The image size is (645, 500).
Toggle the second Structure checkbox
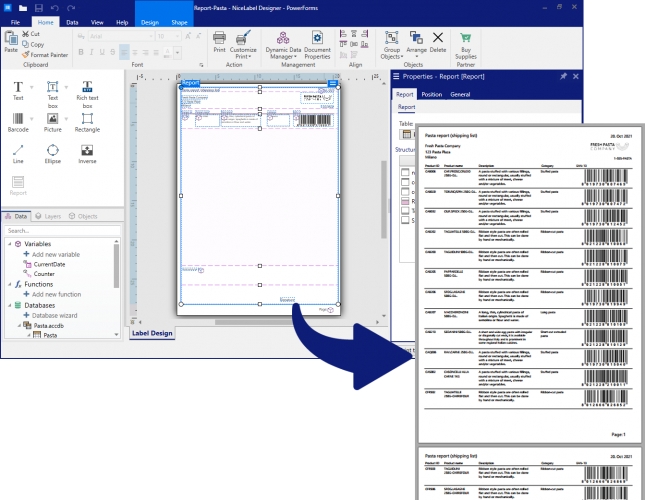pyautogui.click(x=406, y=181)
